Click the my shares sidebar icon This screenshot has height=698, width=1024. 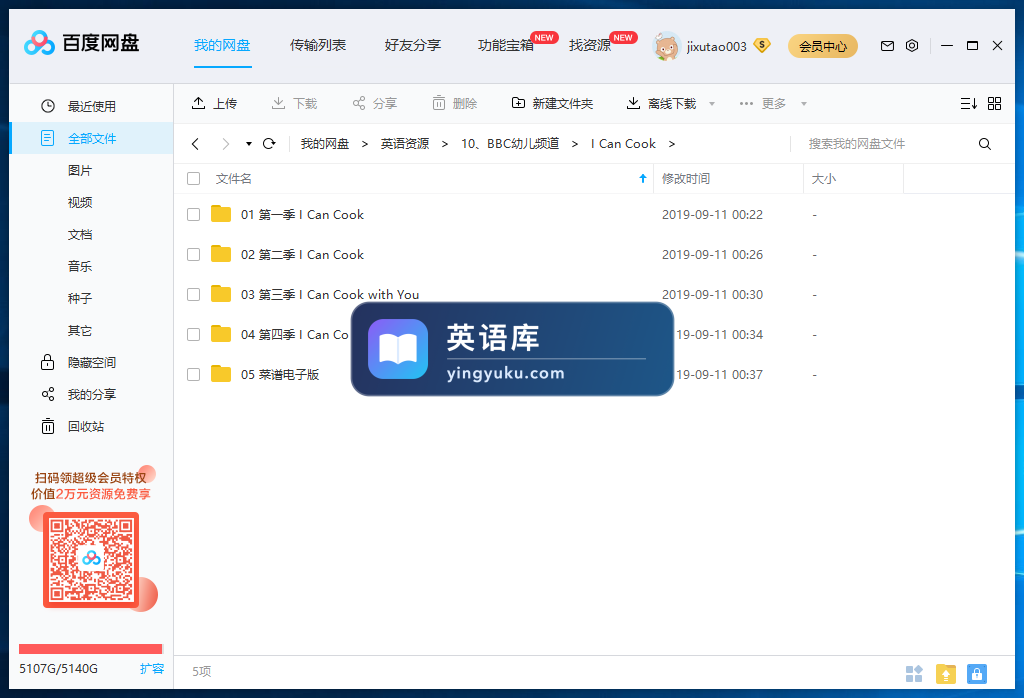click(x=48, y=394)
